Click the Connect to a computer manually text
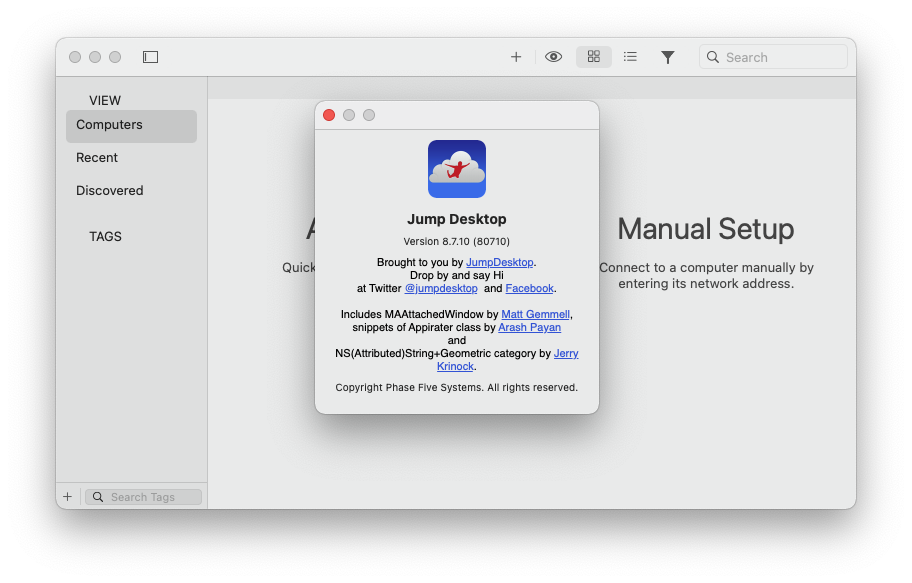912x583 pixels. 706,276
